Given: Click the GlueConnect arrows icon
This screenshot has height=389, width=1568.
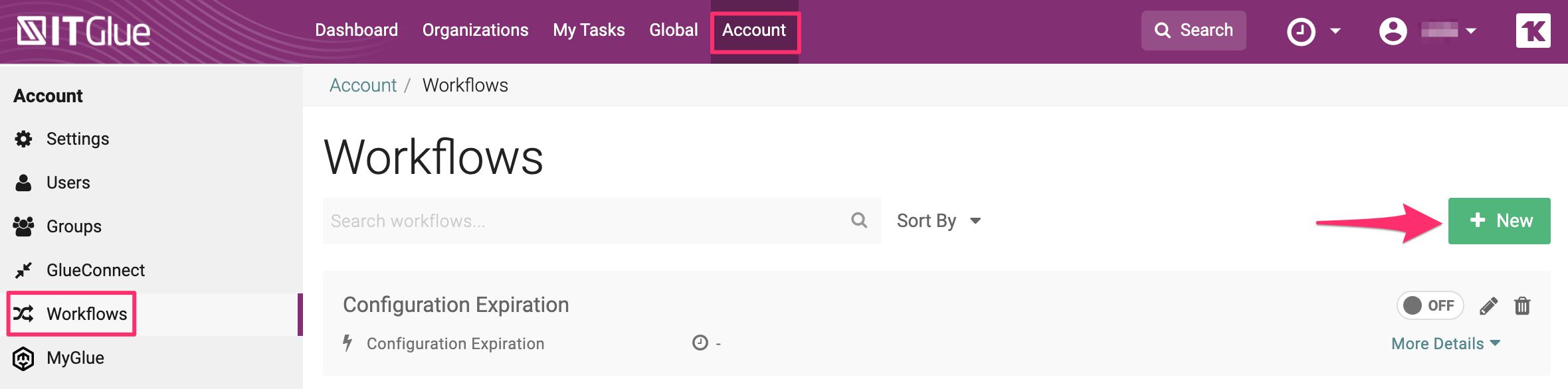Looking at the screenshot, I should point(23,270).
